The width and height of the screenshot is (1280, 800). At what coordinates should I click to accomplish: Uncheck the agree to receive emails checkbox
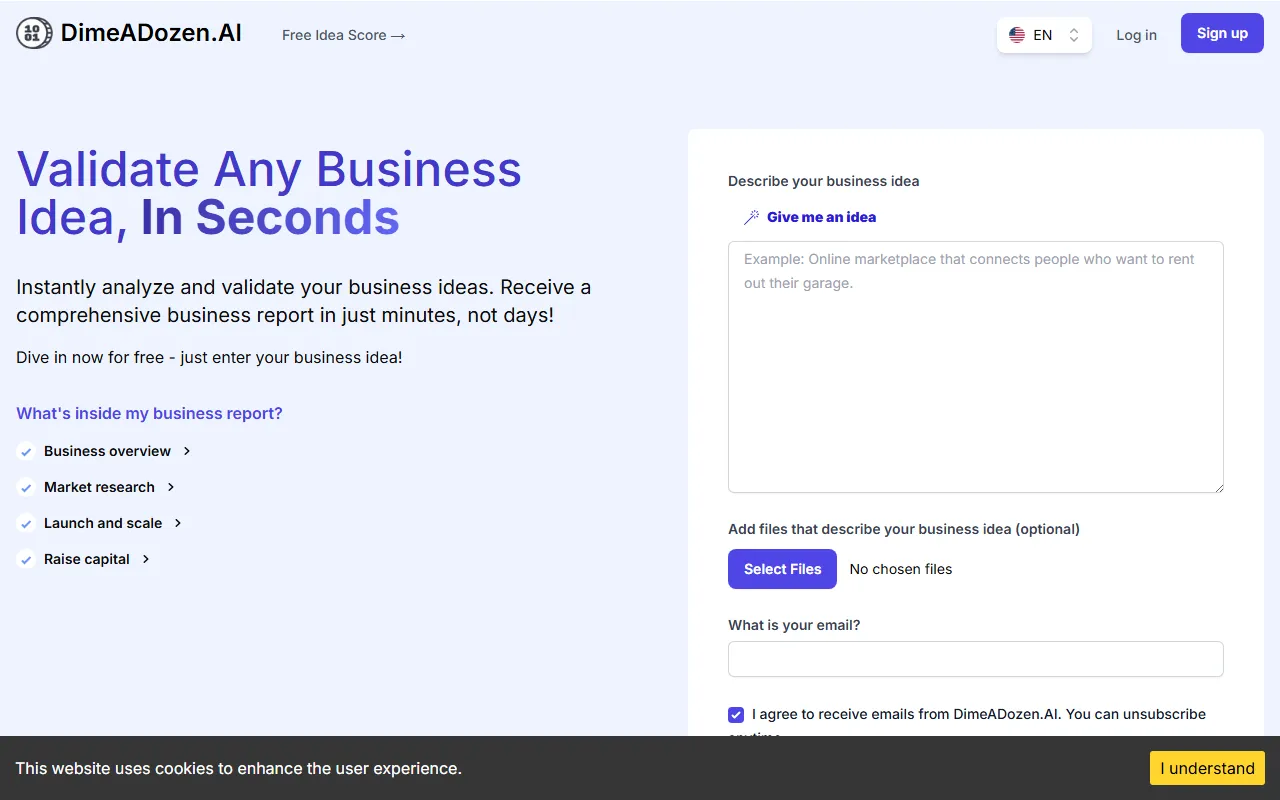pyautogui.click(x=736, y=715)
